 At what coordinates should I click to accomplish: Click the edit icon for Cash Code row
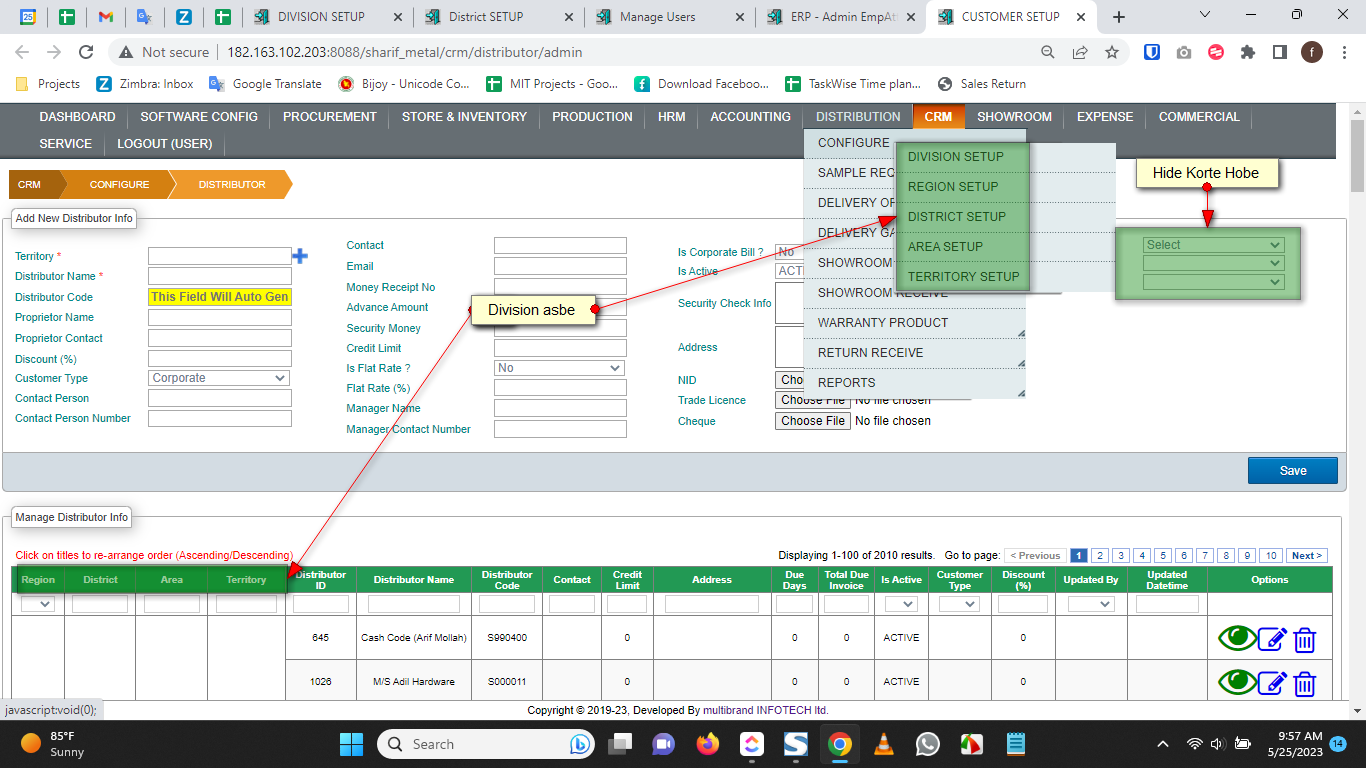[x=1271, y=639]
